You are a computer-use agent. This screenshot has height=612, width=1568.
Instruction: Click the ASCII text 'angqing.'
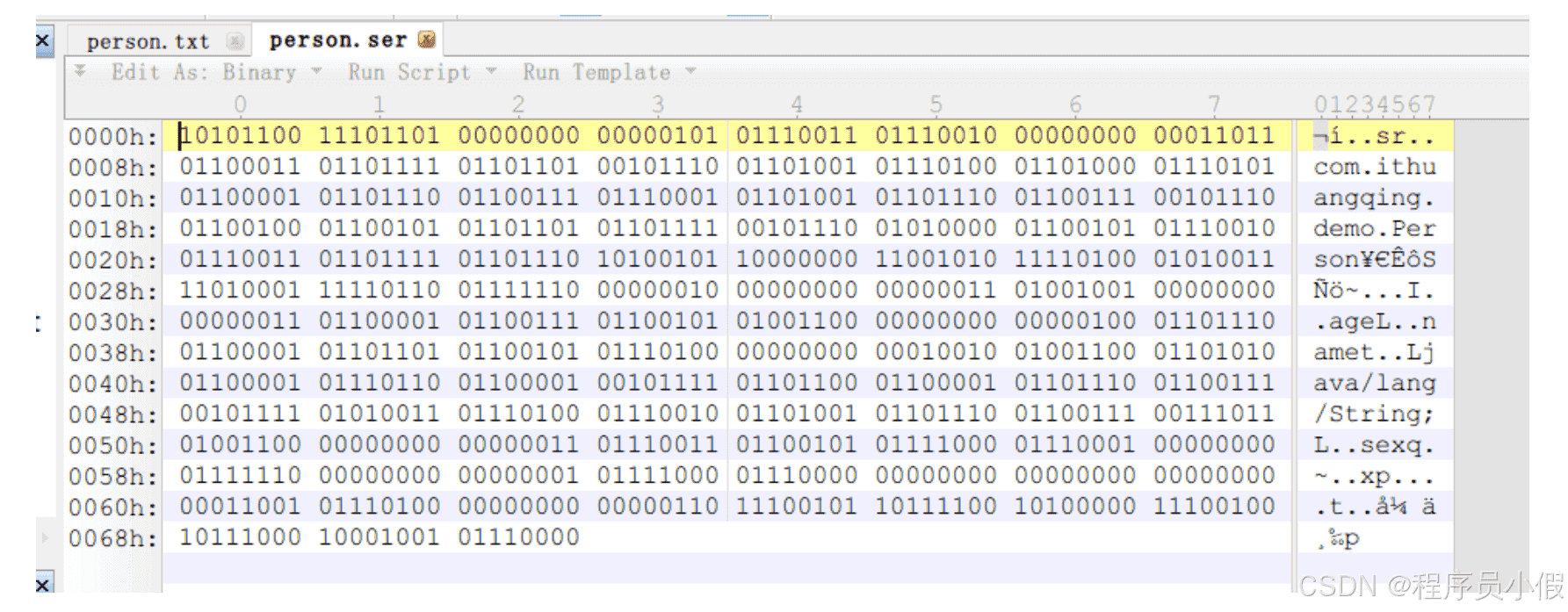tap(1375, 198)
